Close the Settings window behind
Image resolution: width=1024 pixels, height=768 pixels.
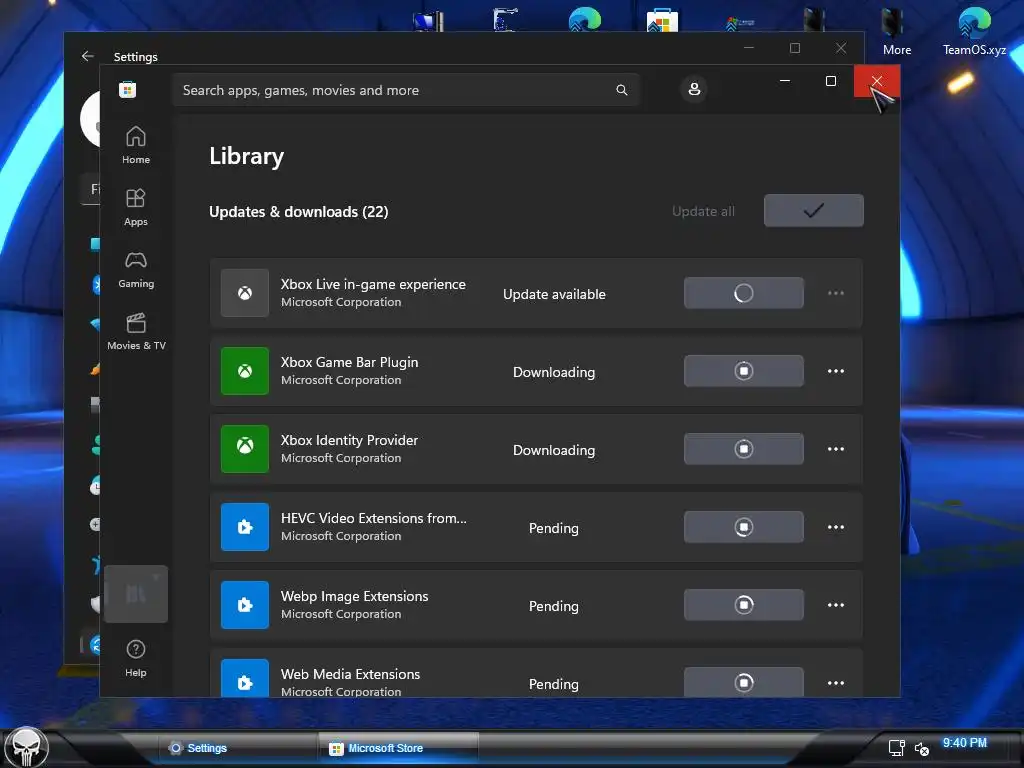click(841, 48)
